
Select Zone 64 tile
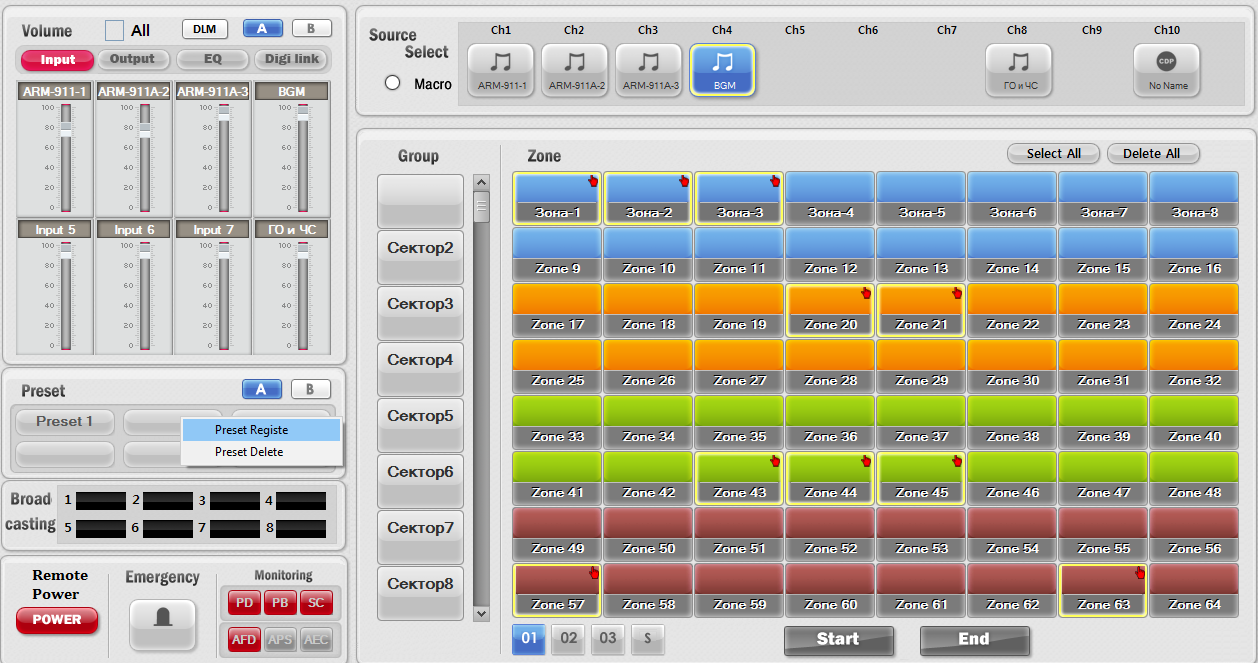(1194, 590)
